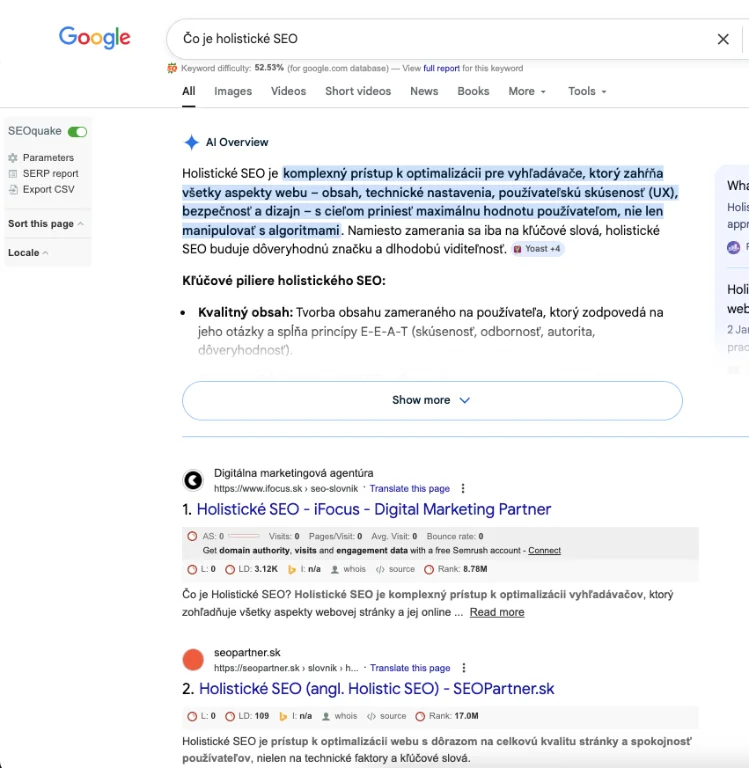Click the Google logo
The width and height of the screenshot is (749, 768).
coord(95,38)
